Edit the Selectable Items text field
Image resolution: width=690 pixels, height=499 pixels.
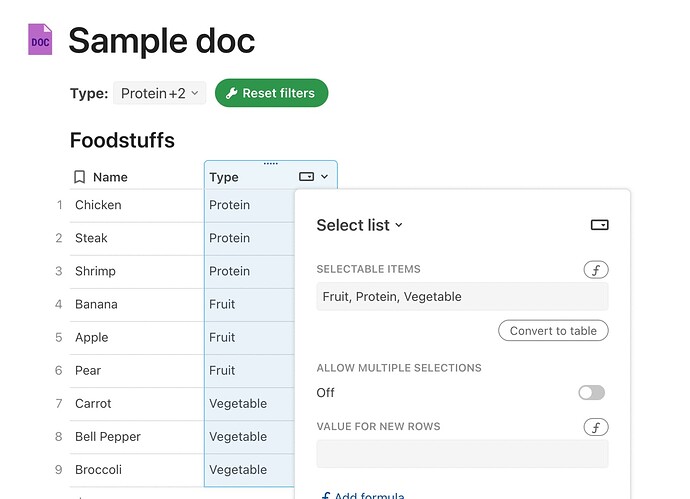[462, 297]
